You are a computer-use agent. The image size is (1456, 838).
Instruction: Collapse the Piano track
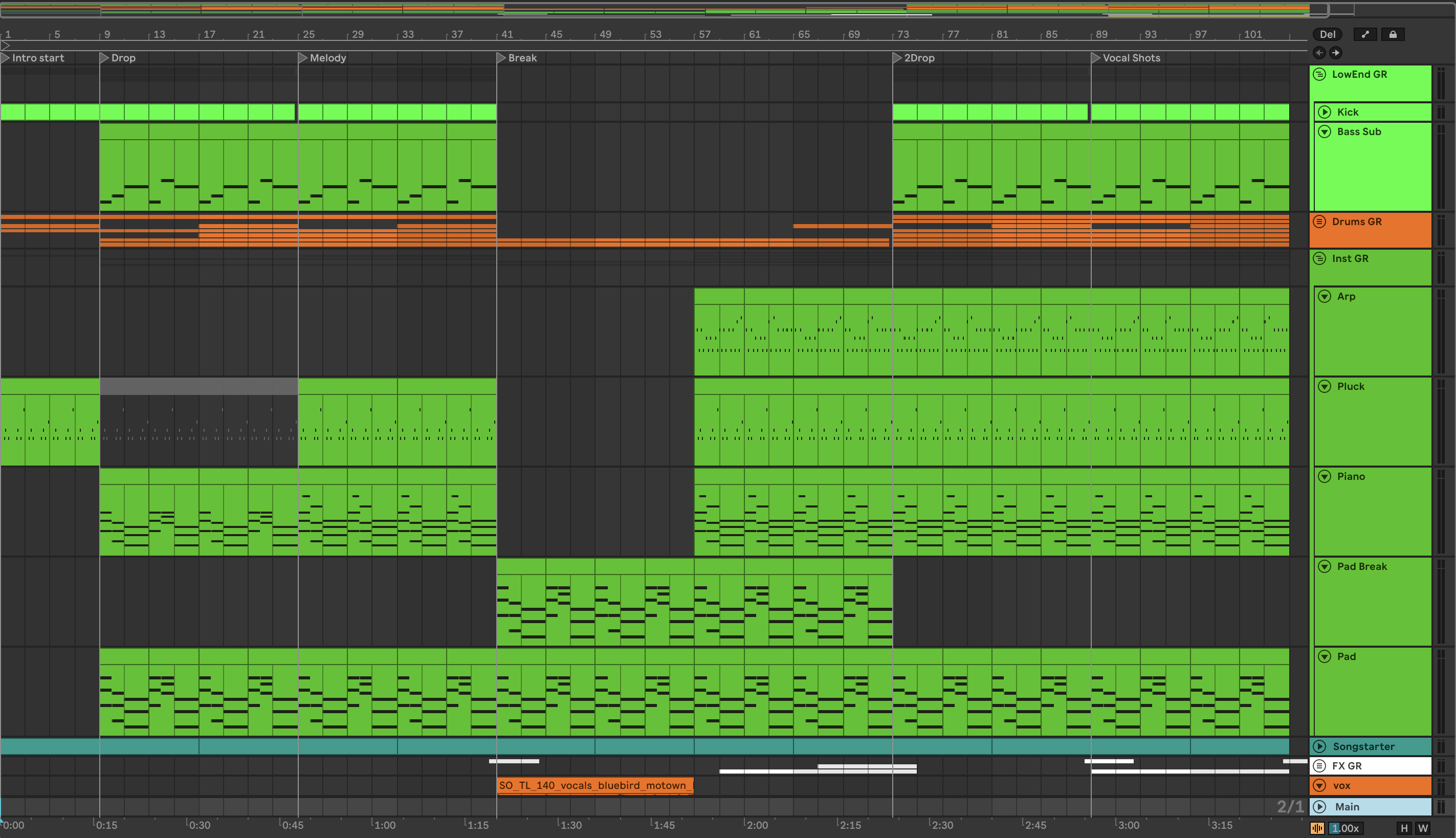point(1325,477)
